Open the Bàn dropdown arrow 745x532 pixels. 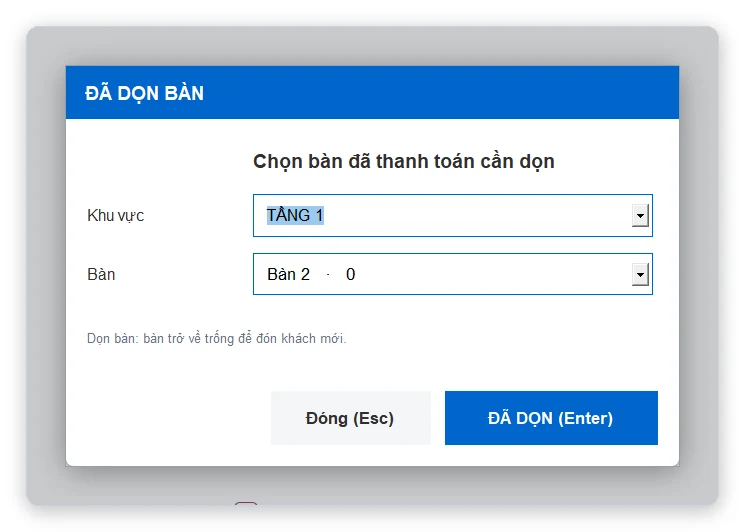(x=640, y=275)
